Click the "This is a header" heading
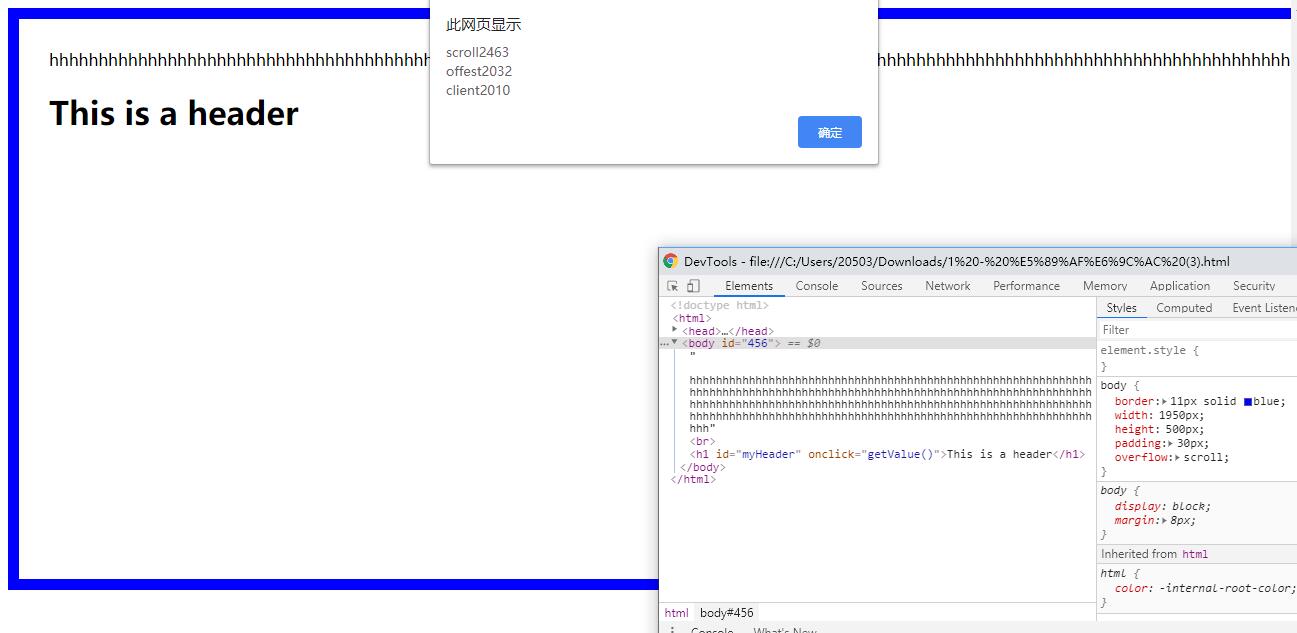The image size is (1297, 633). click(x=174, y=114)
